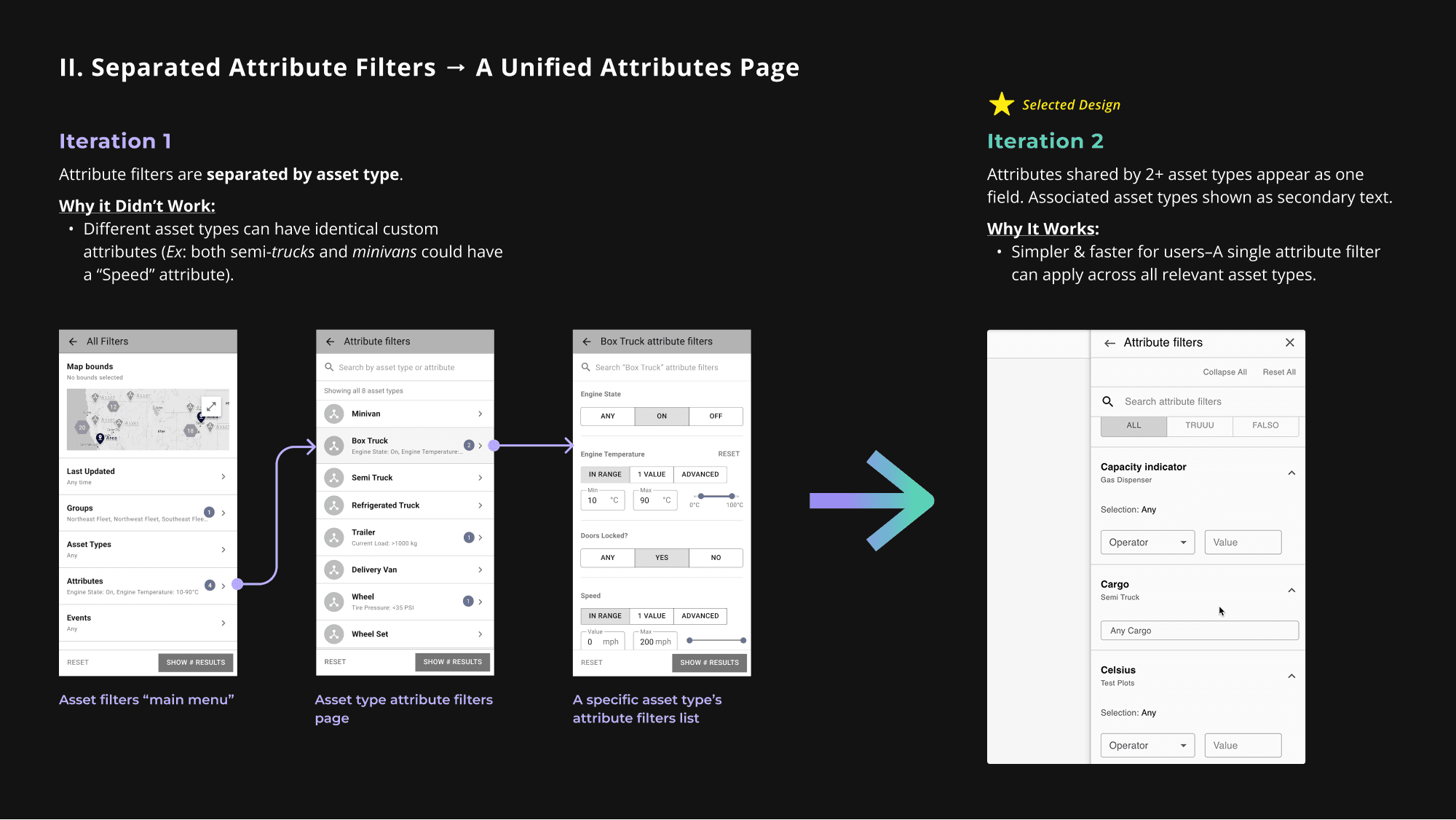Click the Any Cargo input field
Image resolution: width=1456 pixels, height=820 pixels.
pos(1199,631)
